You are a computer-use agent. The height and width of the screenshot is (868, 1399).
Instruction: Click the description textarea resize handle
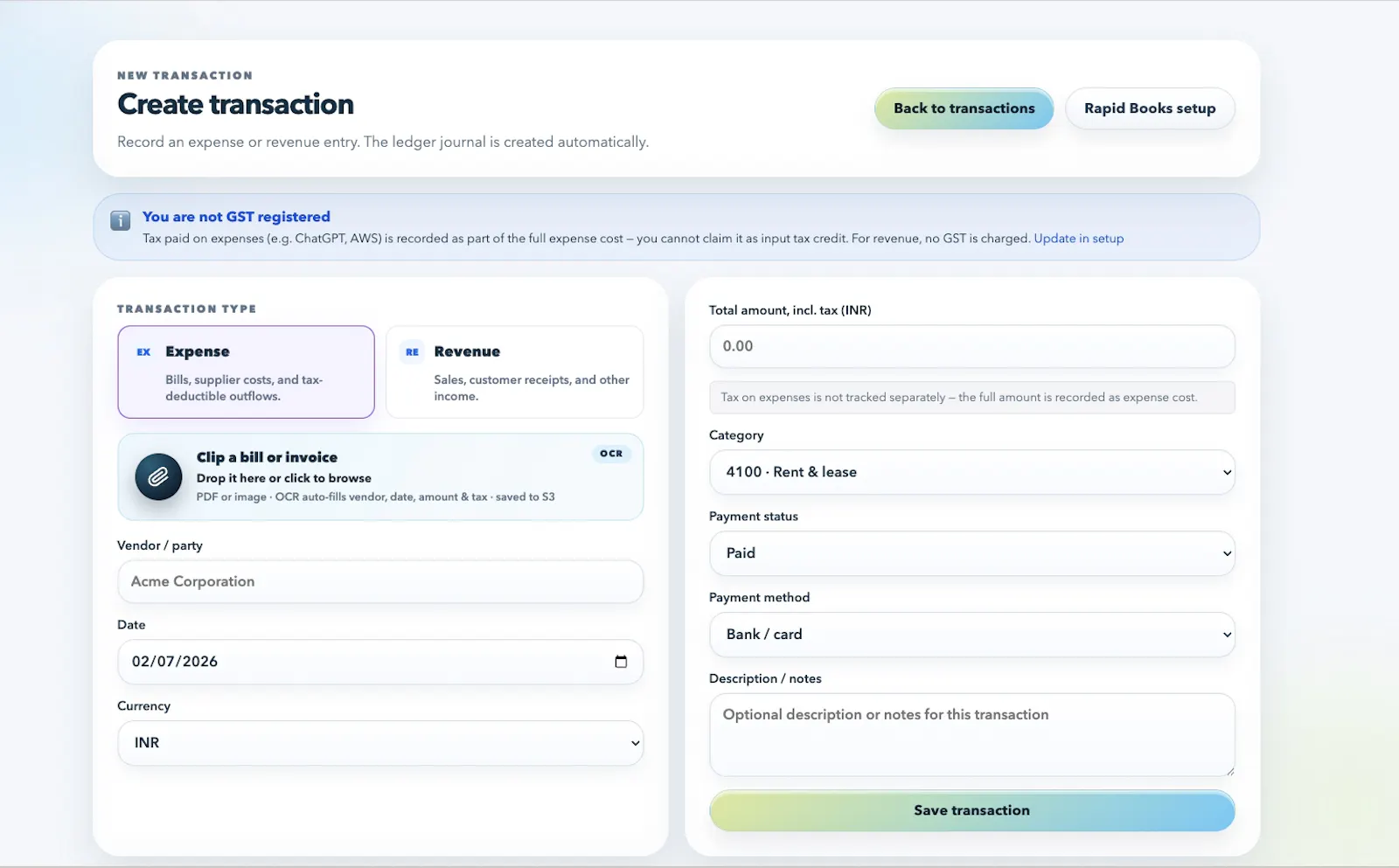[x=1229, y=771]
